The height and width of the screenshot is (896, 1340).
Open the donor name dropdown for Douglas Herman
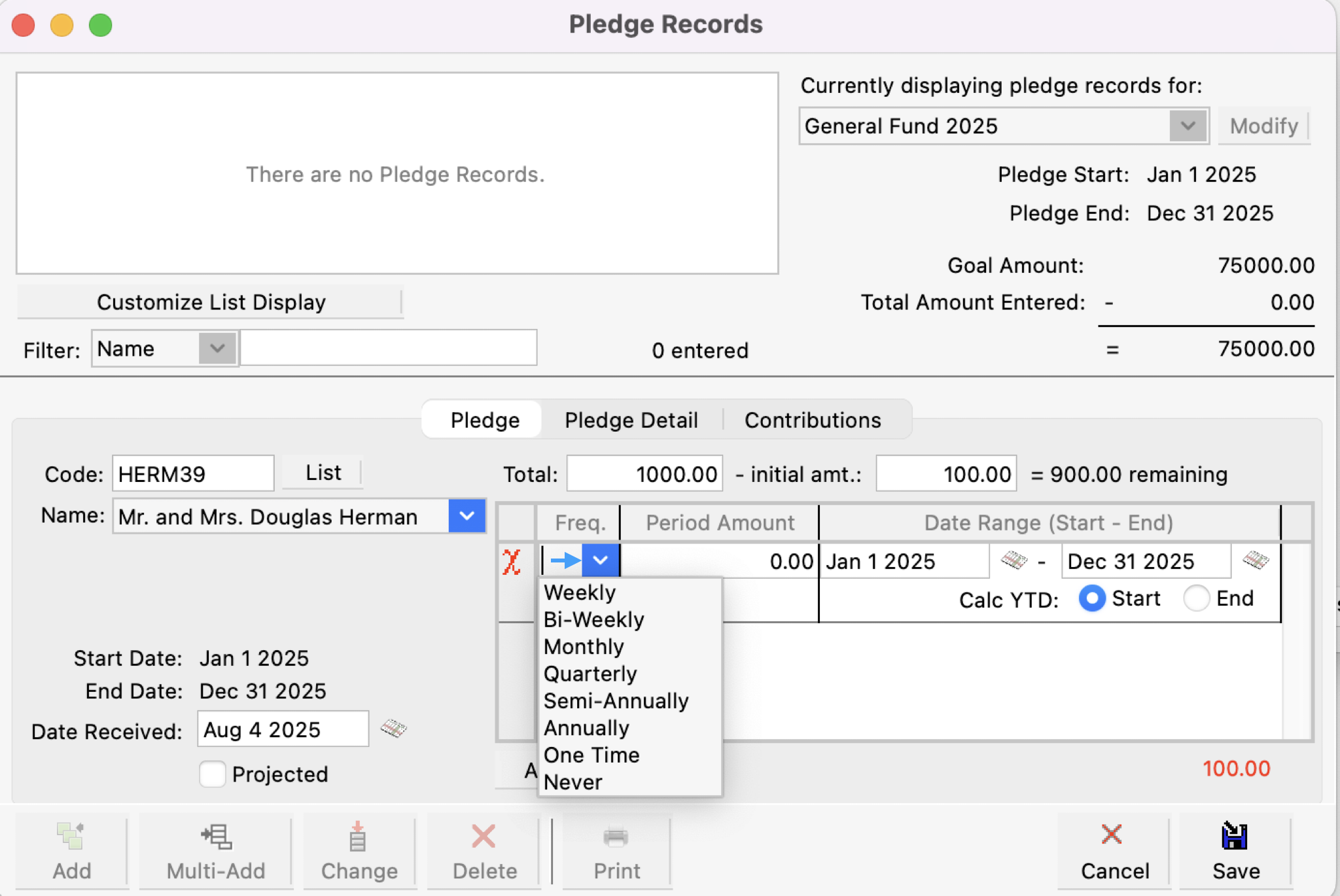467,516
